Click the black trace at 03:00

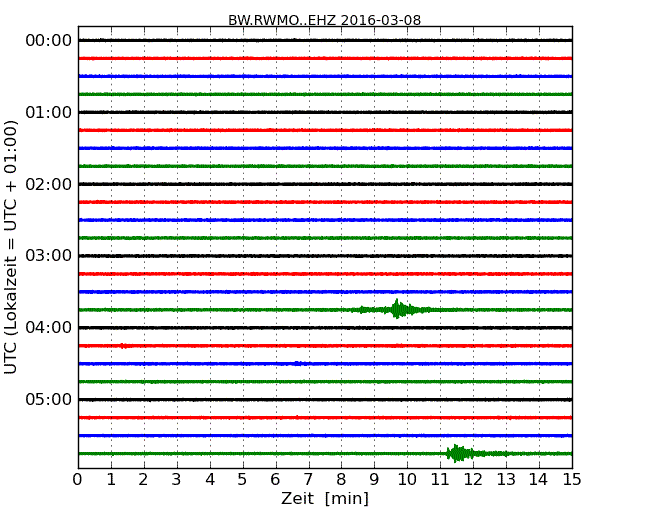325,256
